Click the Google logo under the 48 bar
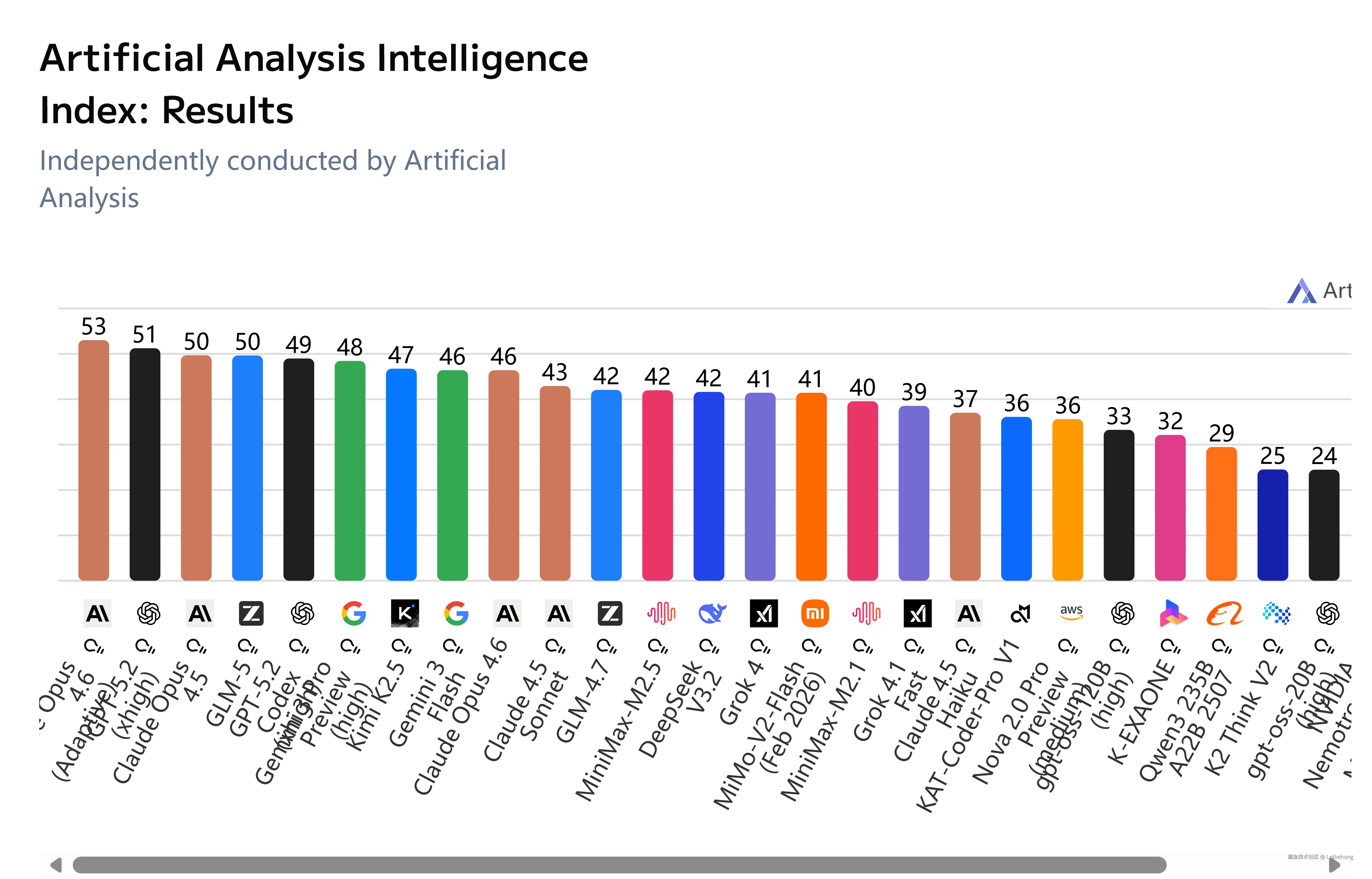Image resolution: width=1372 pixels, height=879 pixels. (x=353, y=614)
